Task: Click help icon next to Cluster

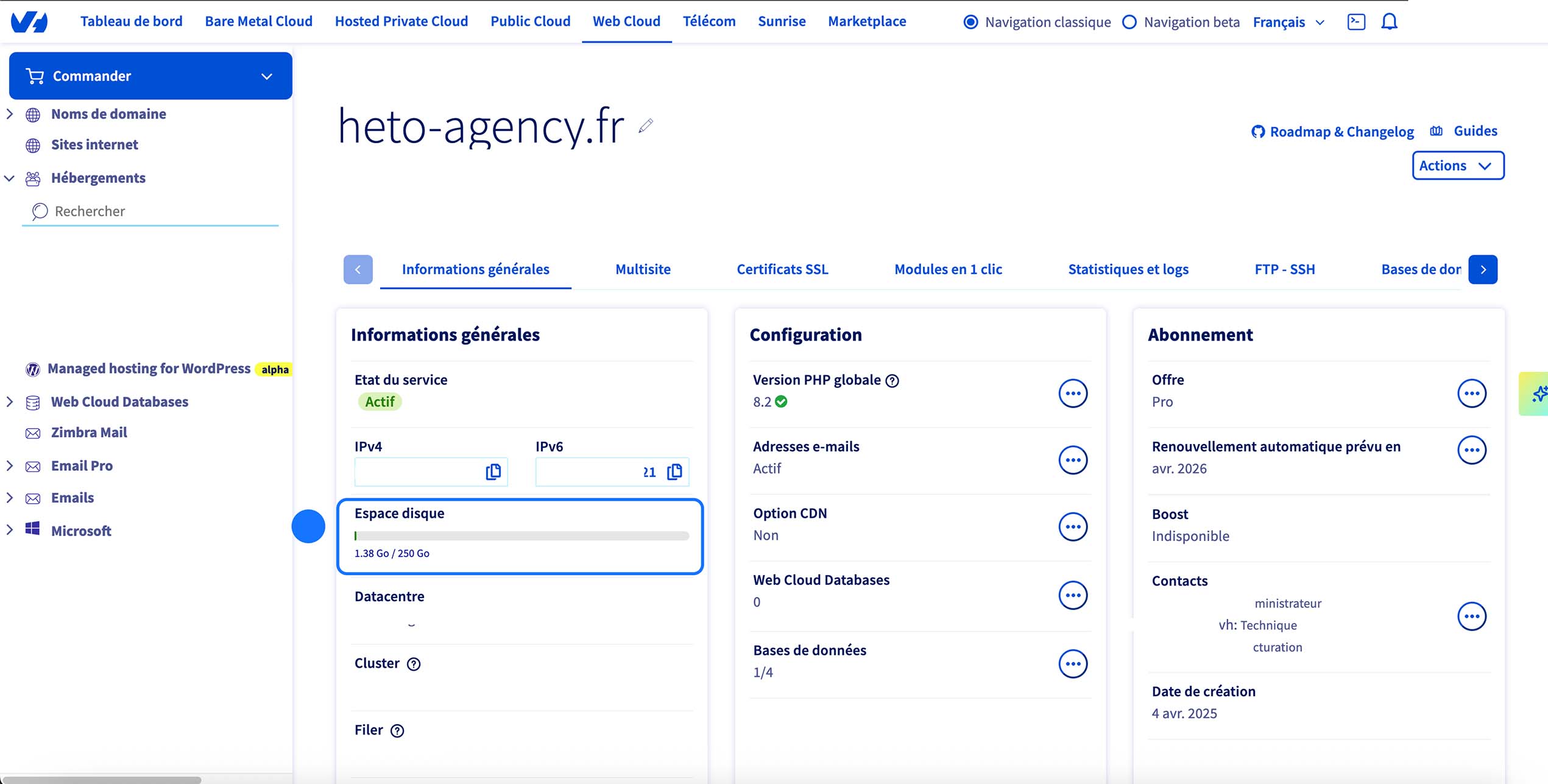Action: 414,664
